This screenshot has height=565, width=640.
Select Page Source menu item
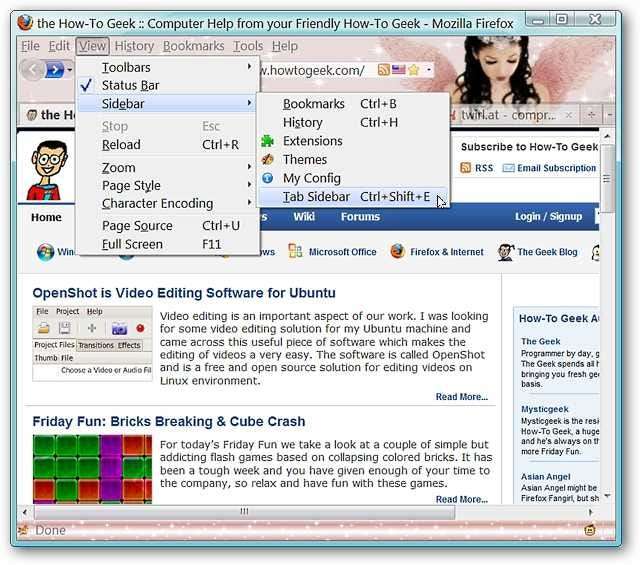(168, 226)
